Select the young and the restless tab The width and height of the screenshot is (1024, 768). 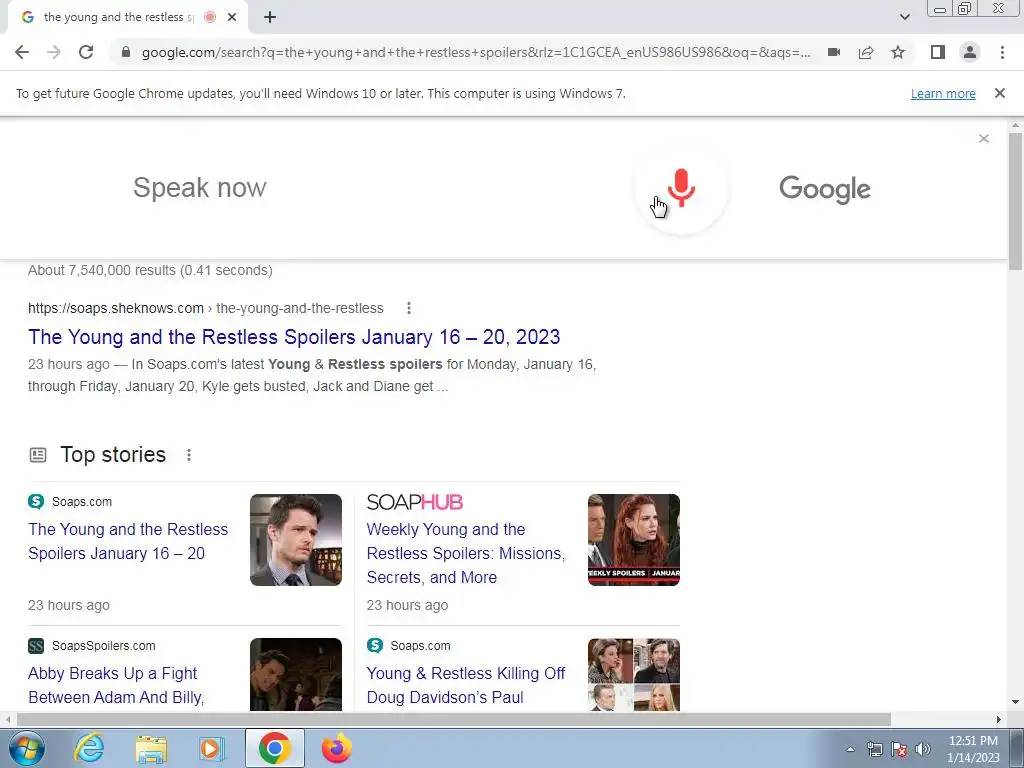coord(127,18)
